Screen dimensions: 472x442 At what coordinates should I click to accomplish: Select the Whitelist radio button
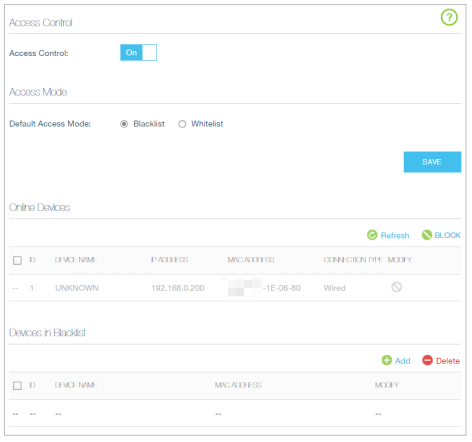(x=182, y=124)
